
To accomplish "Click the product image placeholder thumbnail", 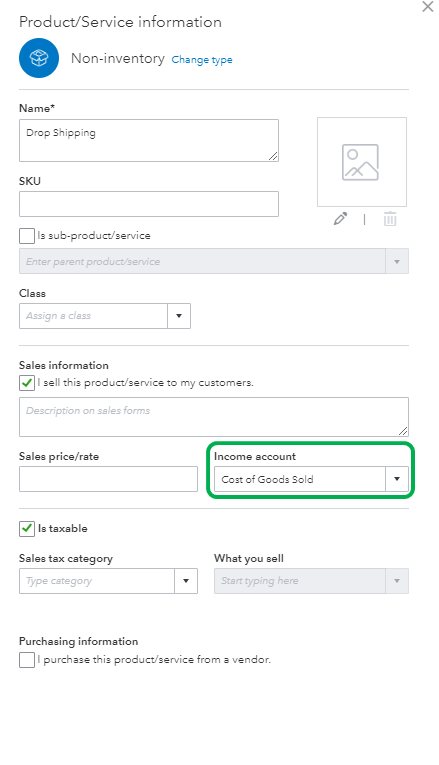I will click(x=362, y=162).
